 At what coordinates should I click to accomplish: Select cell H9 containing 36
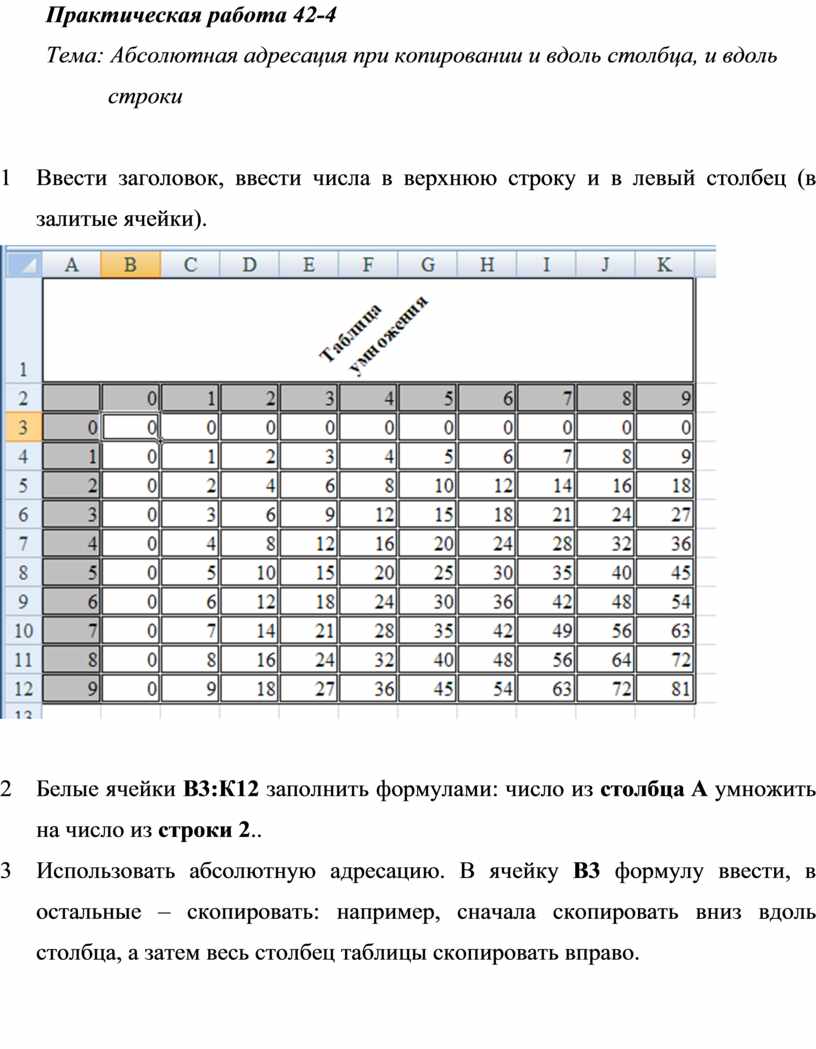point(487,602)
